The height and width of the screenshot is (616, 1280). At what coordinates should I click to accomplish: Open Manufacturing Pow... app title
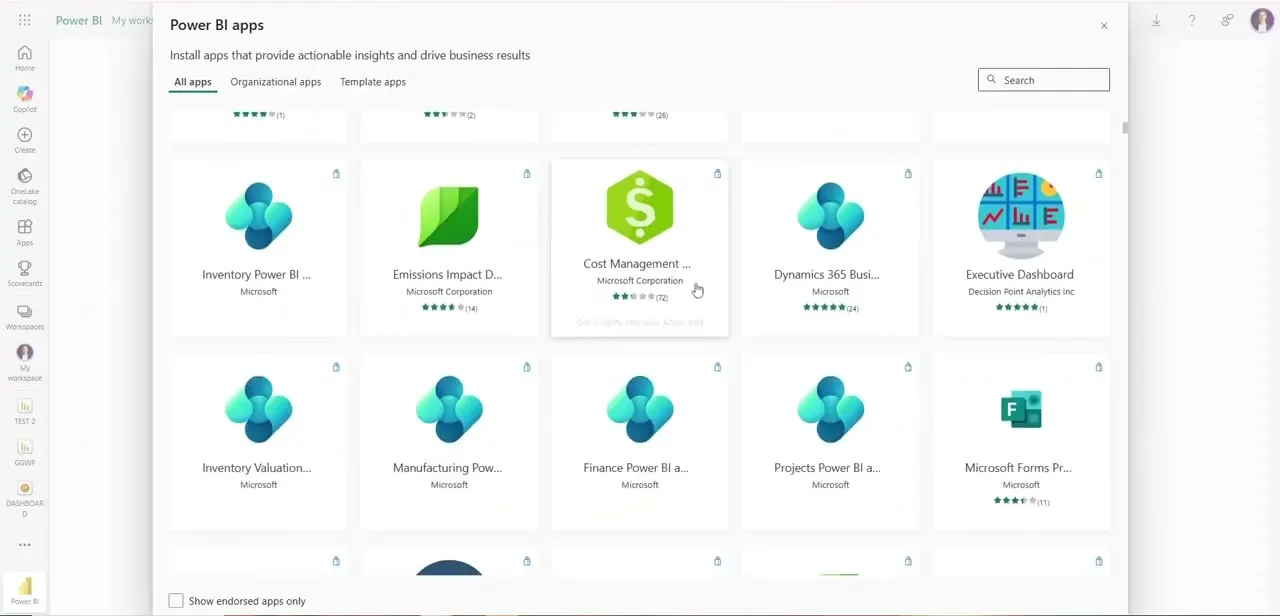tap(447, 468)
